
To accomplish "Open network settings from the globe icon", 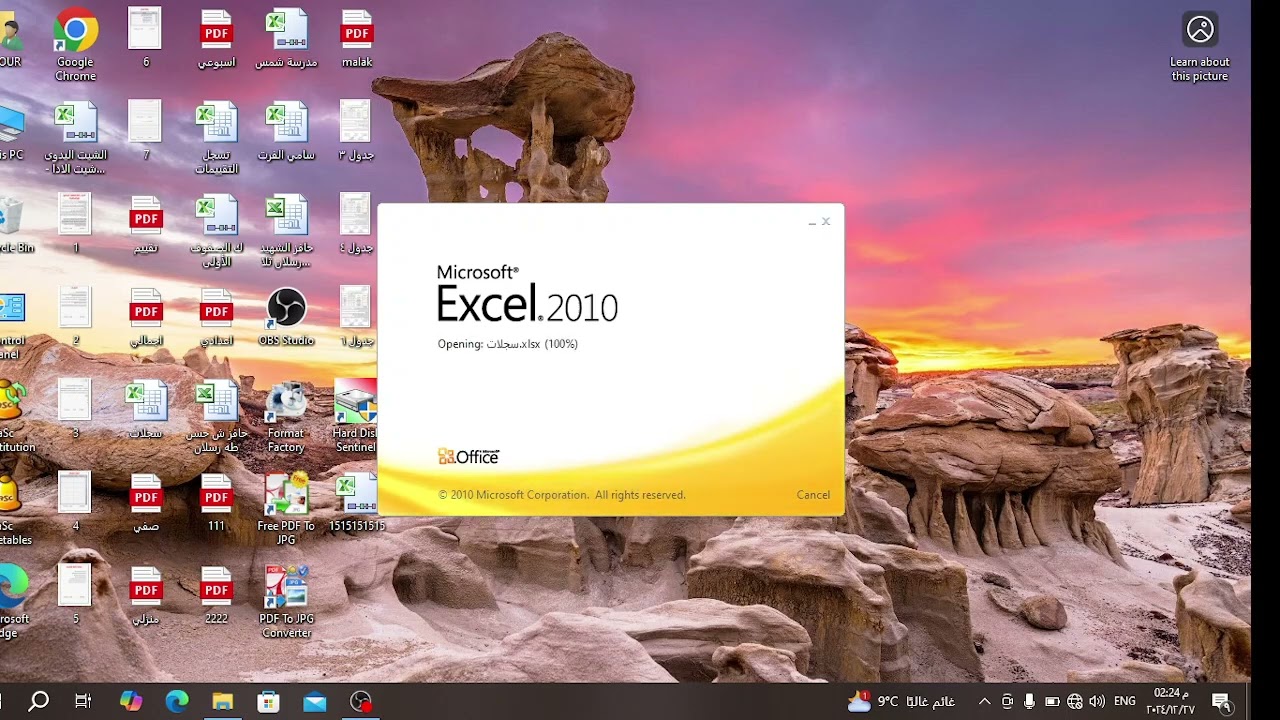I will [1075, 701].
